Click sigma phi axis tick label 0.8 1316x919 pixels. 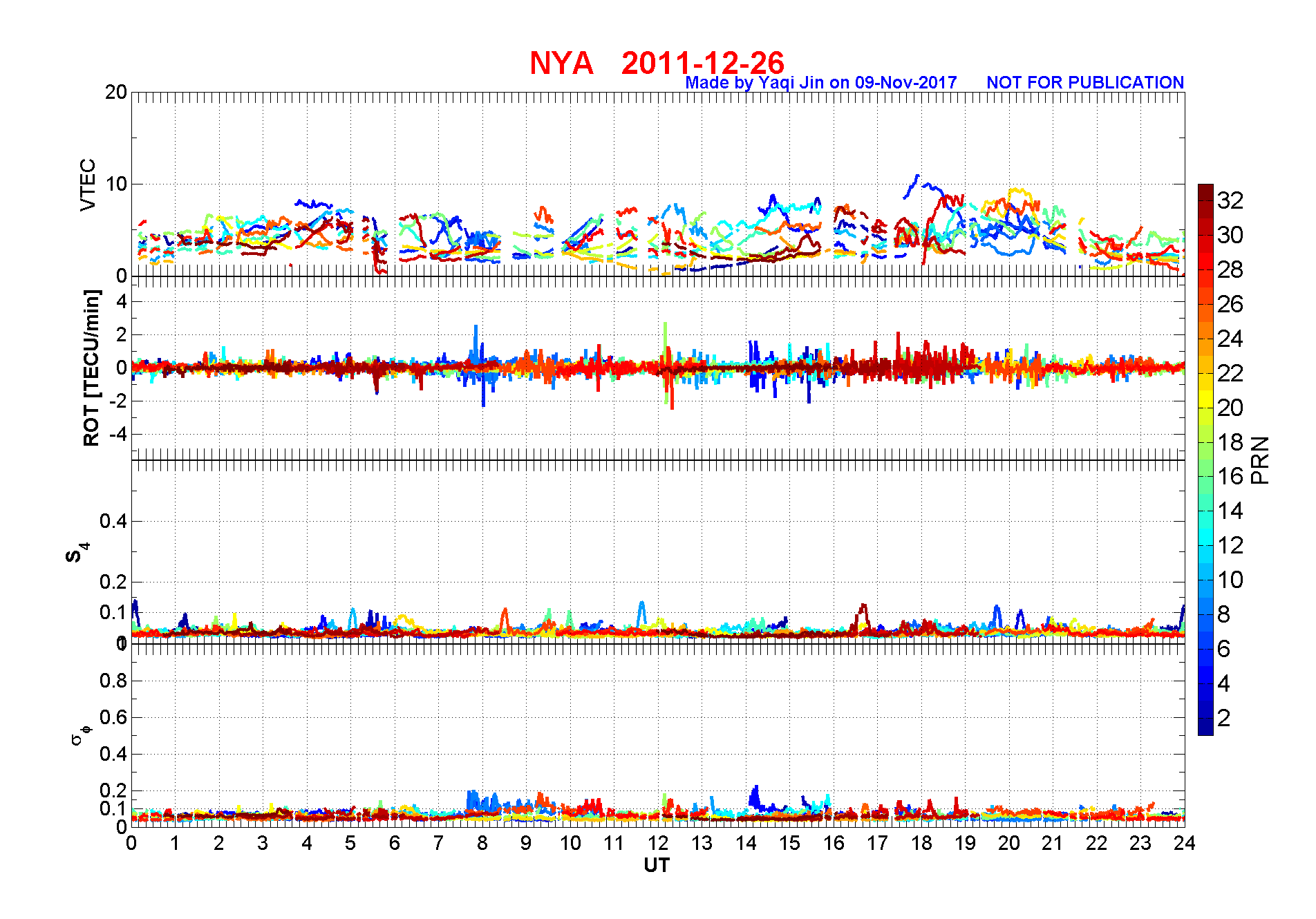113,681
